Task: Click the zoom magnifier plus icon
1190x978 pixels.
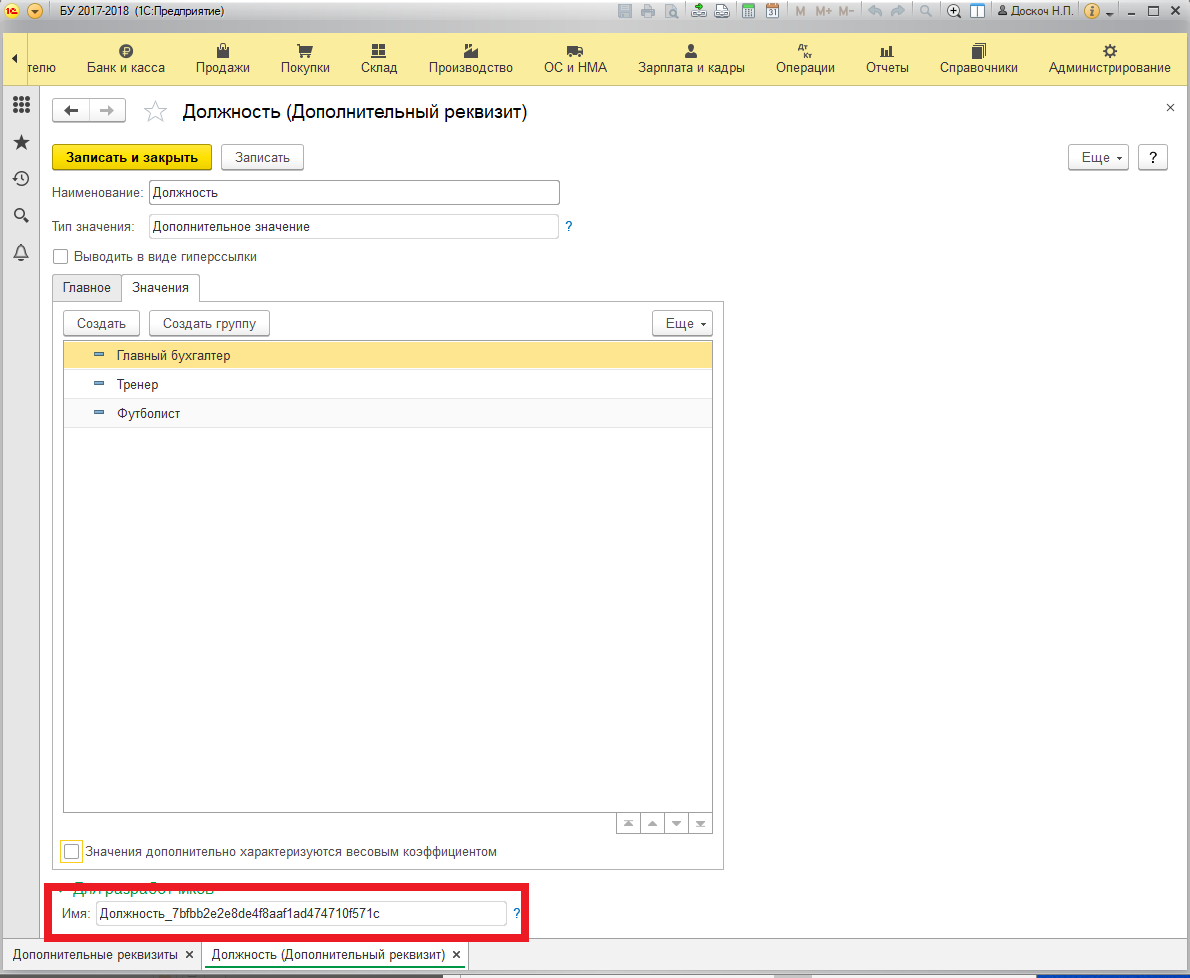Action: 954,11
